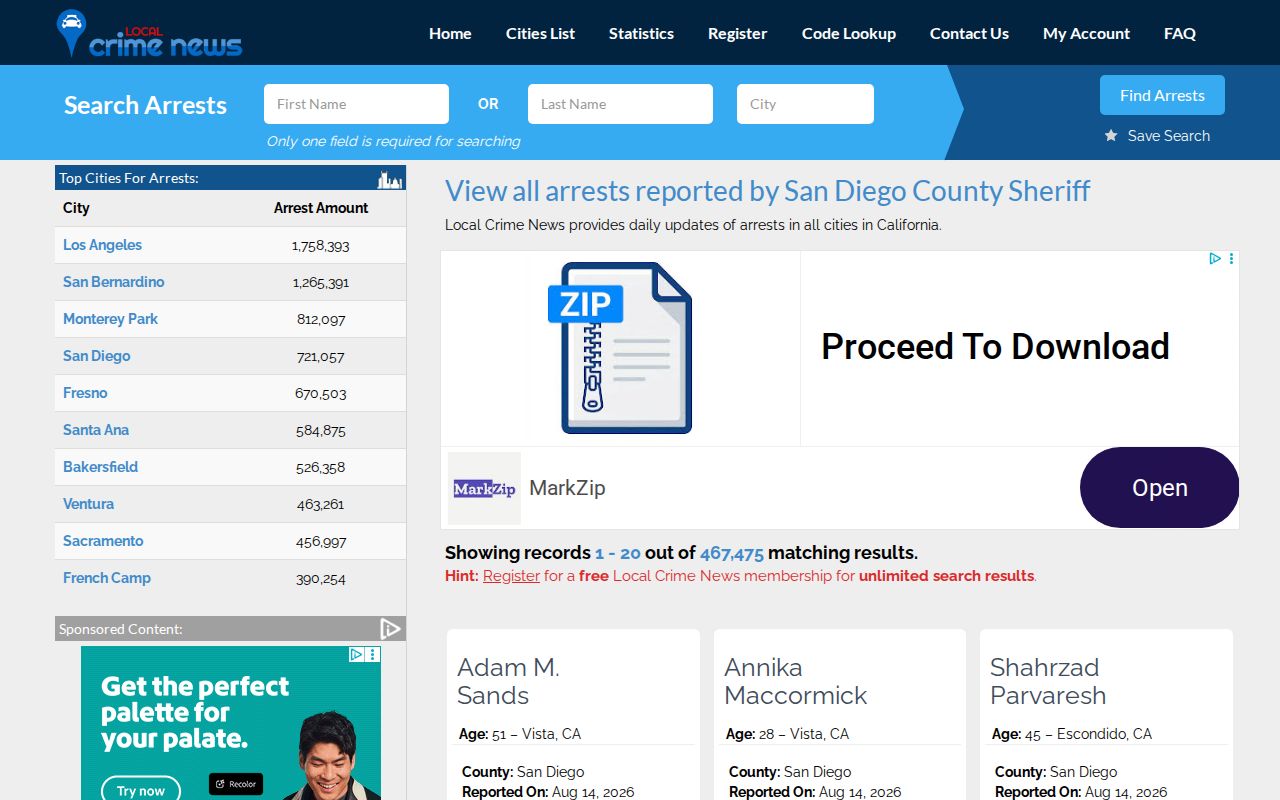Click the AdChoices icon on palette ad

click(356, 654)
